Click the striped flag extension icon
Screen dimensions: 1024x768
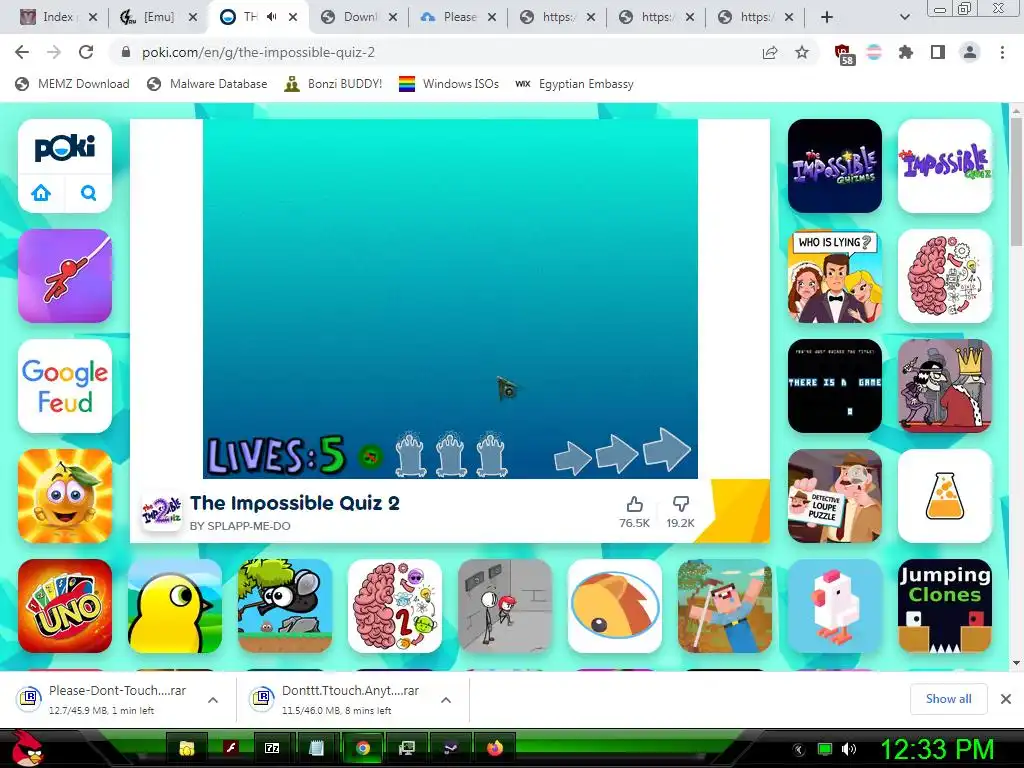(874, 52)
